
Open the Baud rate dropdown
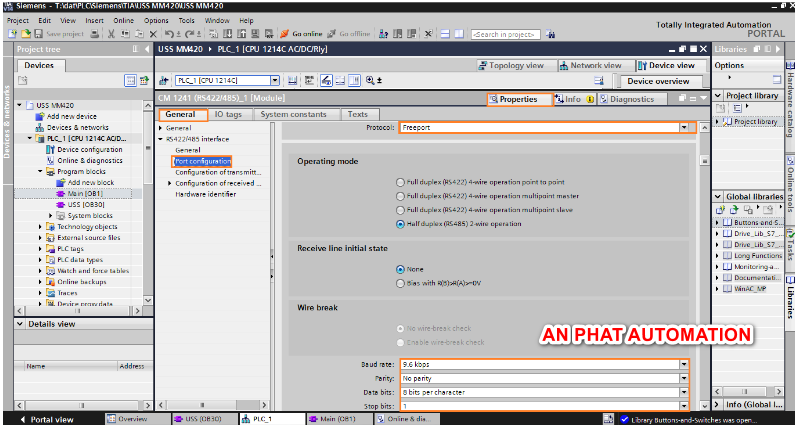click(684, 364)
